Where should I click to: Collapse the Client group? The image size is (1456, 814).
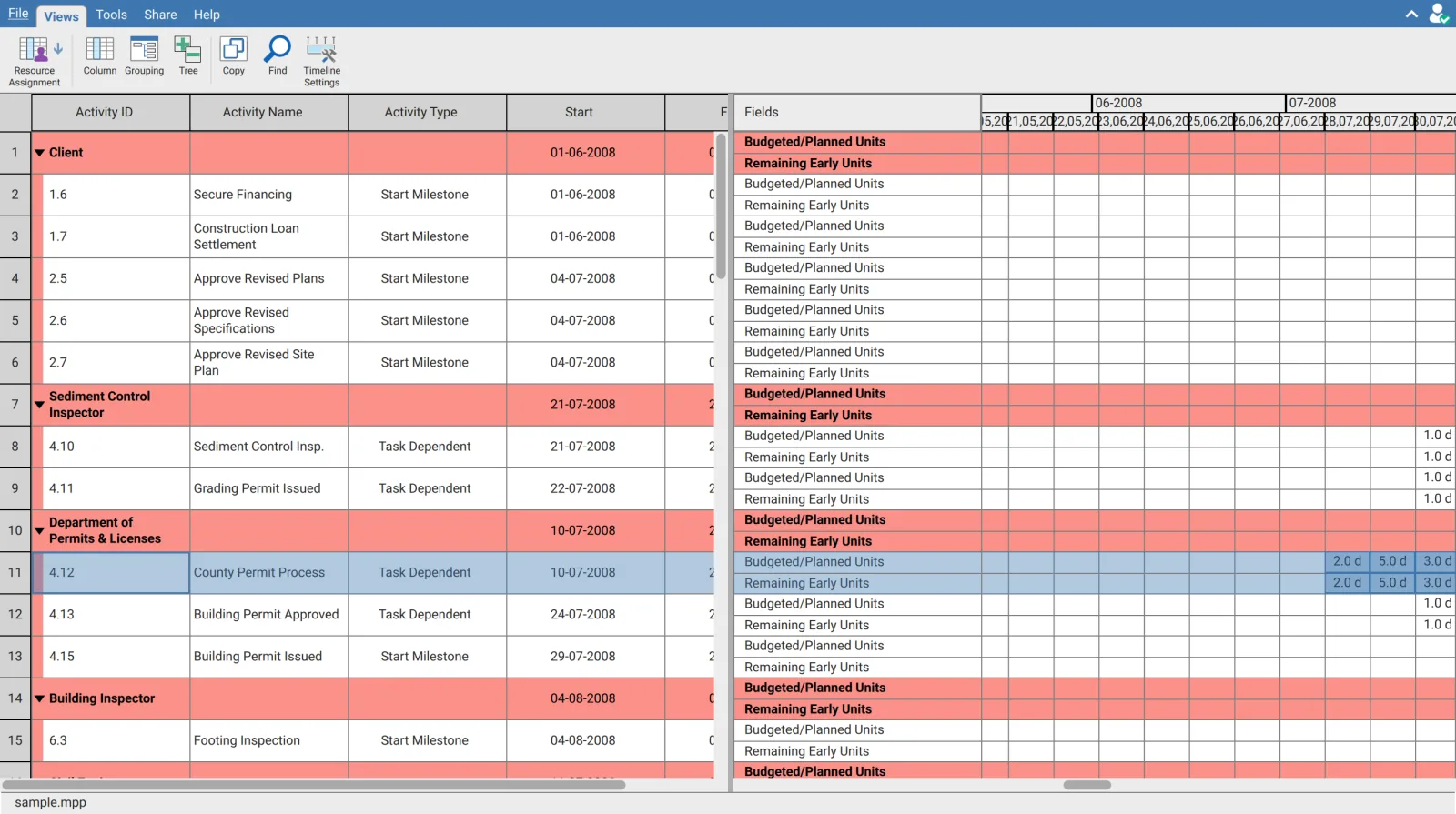pyautogui.click(x=39, y=153)
